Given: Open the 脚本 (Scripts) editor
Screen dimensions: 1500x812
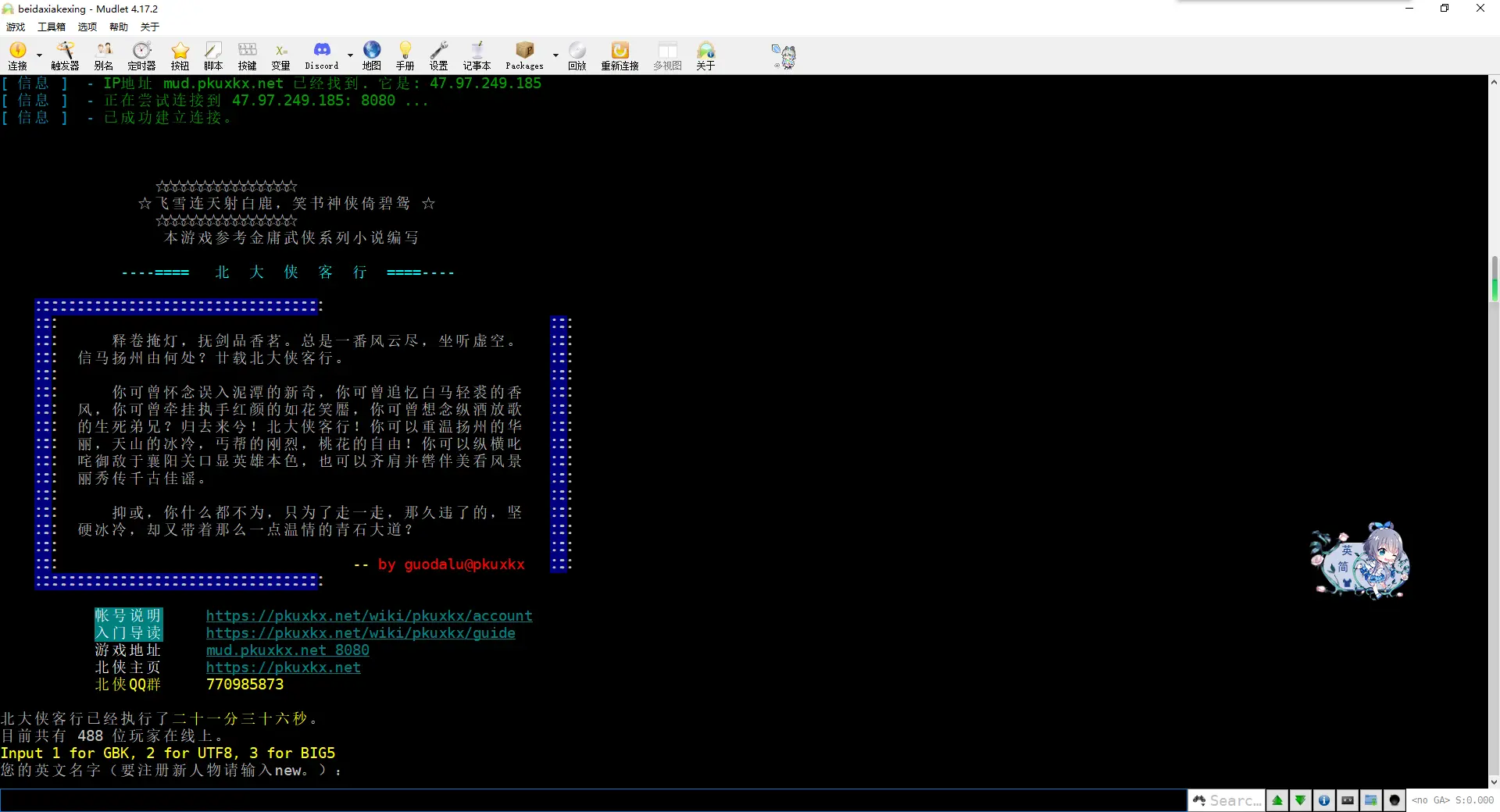Looking at the screenshot, I should click(x=213, y=56).
